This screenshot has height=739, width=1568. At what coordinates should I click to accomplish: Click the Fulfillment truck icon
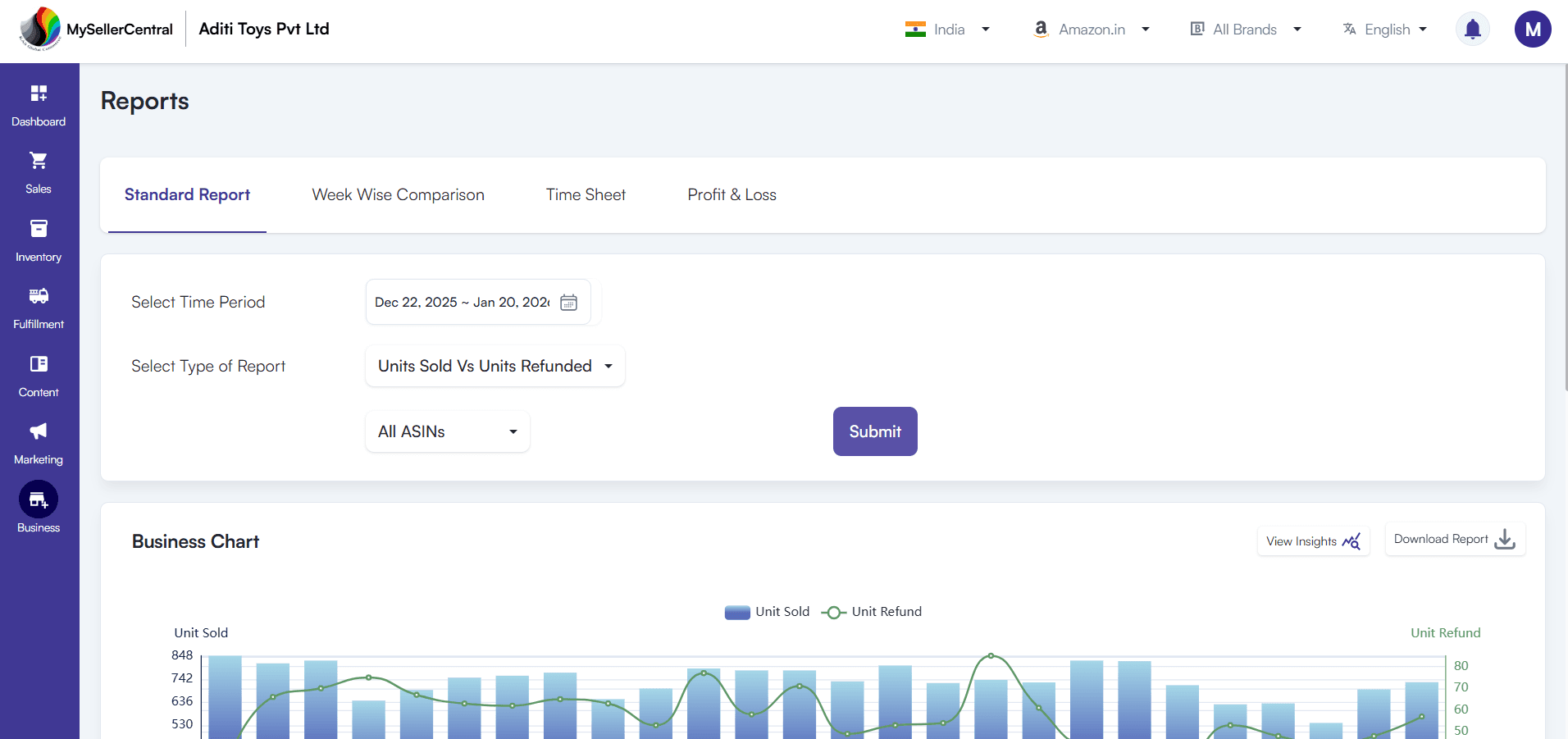[x=39, y=302]
